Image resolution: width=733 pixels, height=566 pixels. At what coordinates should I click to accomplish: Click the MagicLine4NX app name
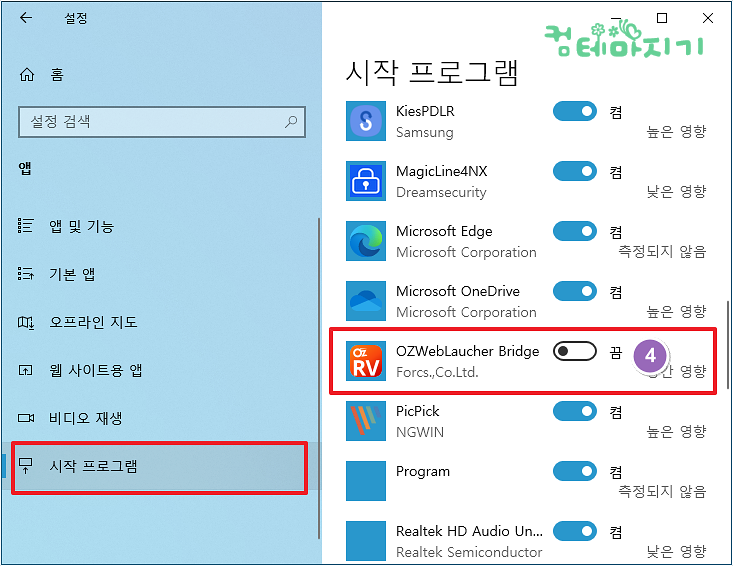click(441, 172)
